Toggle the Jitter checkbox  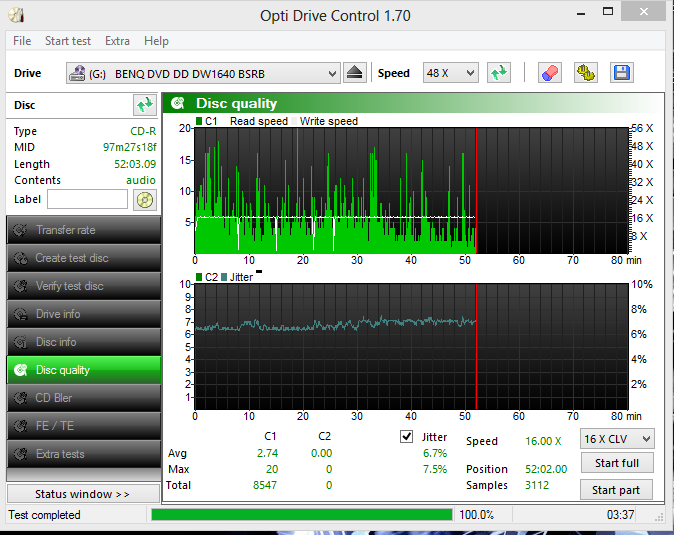tap(406, 437)
